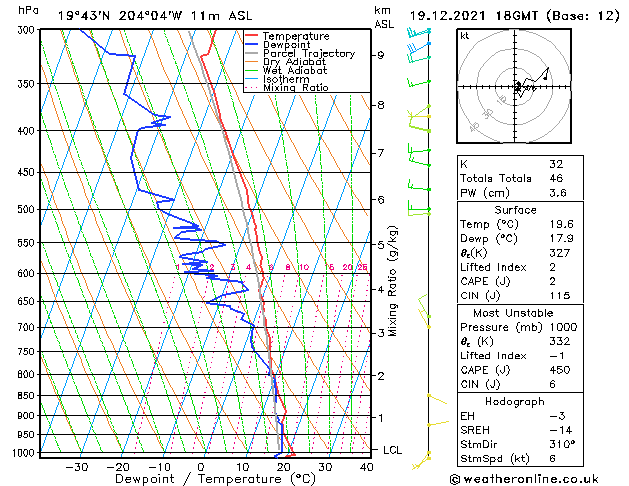Click the 'Pressure (mb)' value 1000
Screen dimensions: 629x486
563,327
